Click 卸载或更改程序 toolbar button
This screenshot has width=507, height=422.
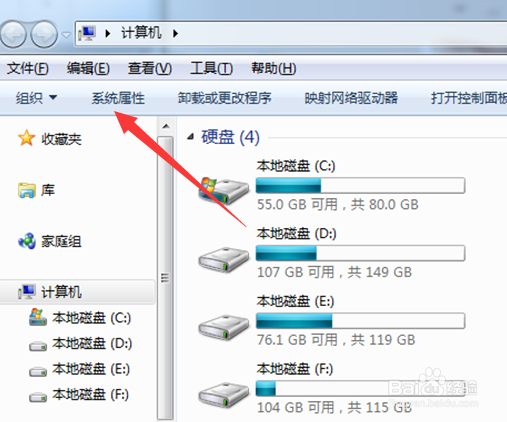coord(224,98)
